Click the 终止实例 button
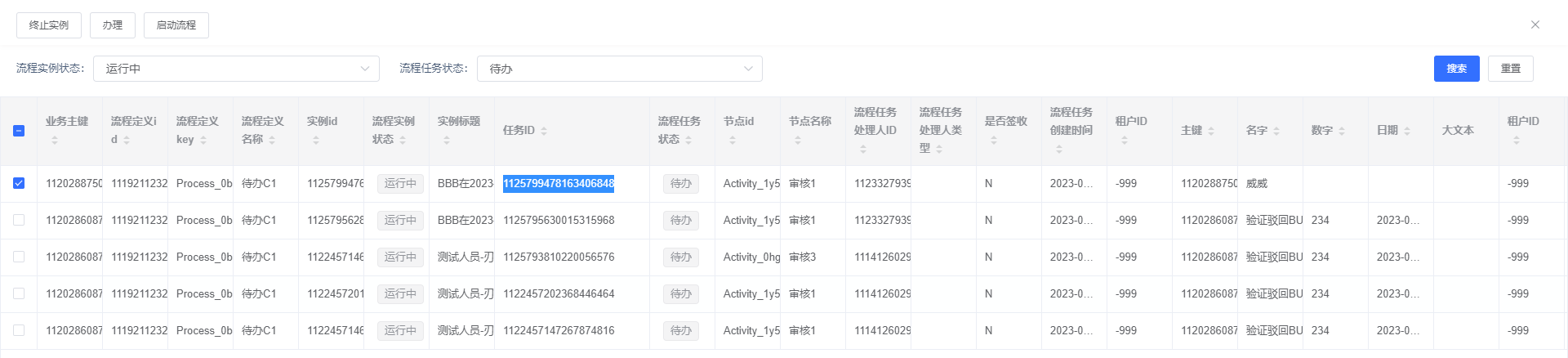 pyautogui.click(x=49, y=25)
